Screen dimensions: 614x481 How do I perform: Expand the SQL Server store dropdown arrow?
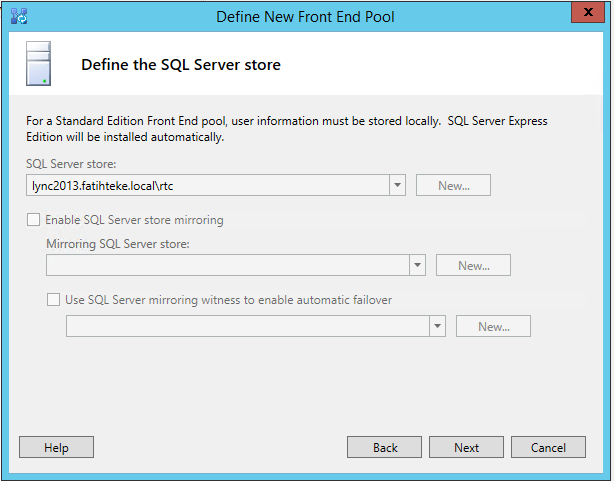396,185
